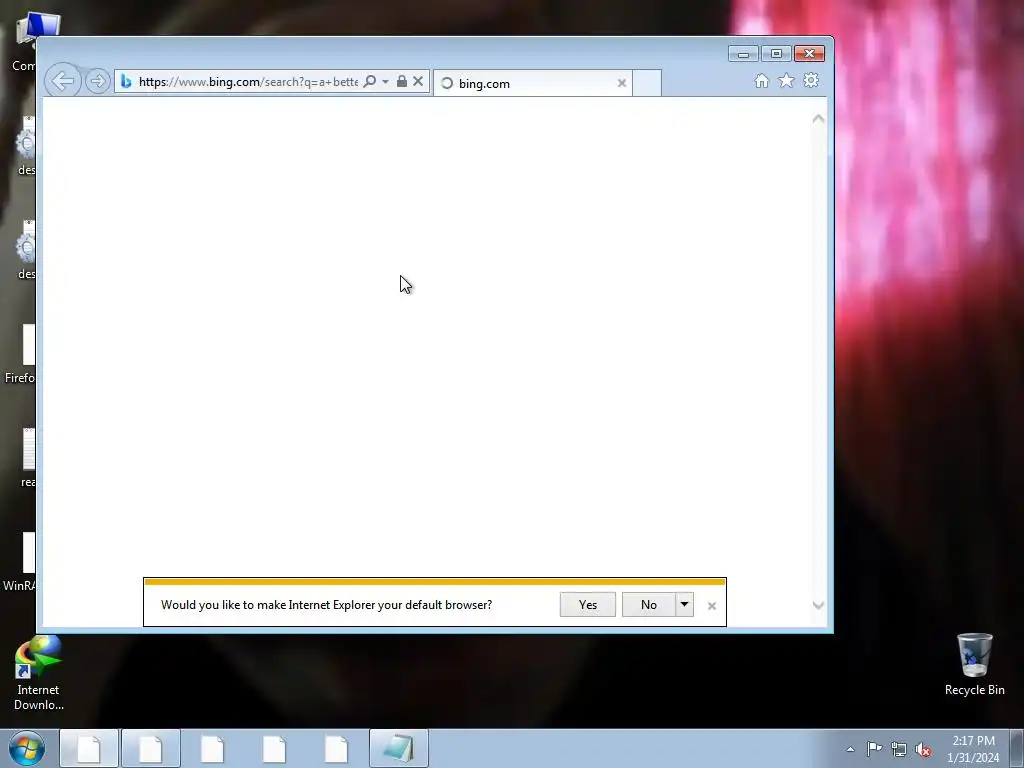
Task: Open the clock showing 2:17 PM
Action: [973, 749]
